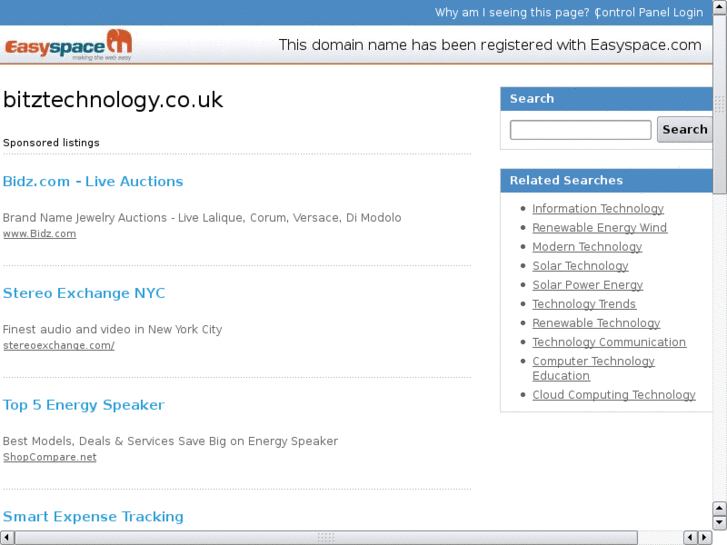Open the Control Panel Login link

[x=649, y=13]
